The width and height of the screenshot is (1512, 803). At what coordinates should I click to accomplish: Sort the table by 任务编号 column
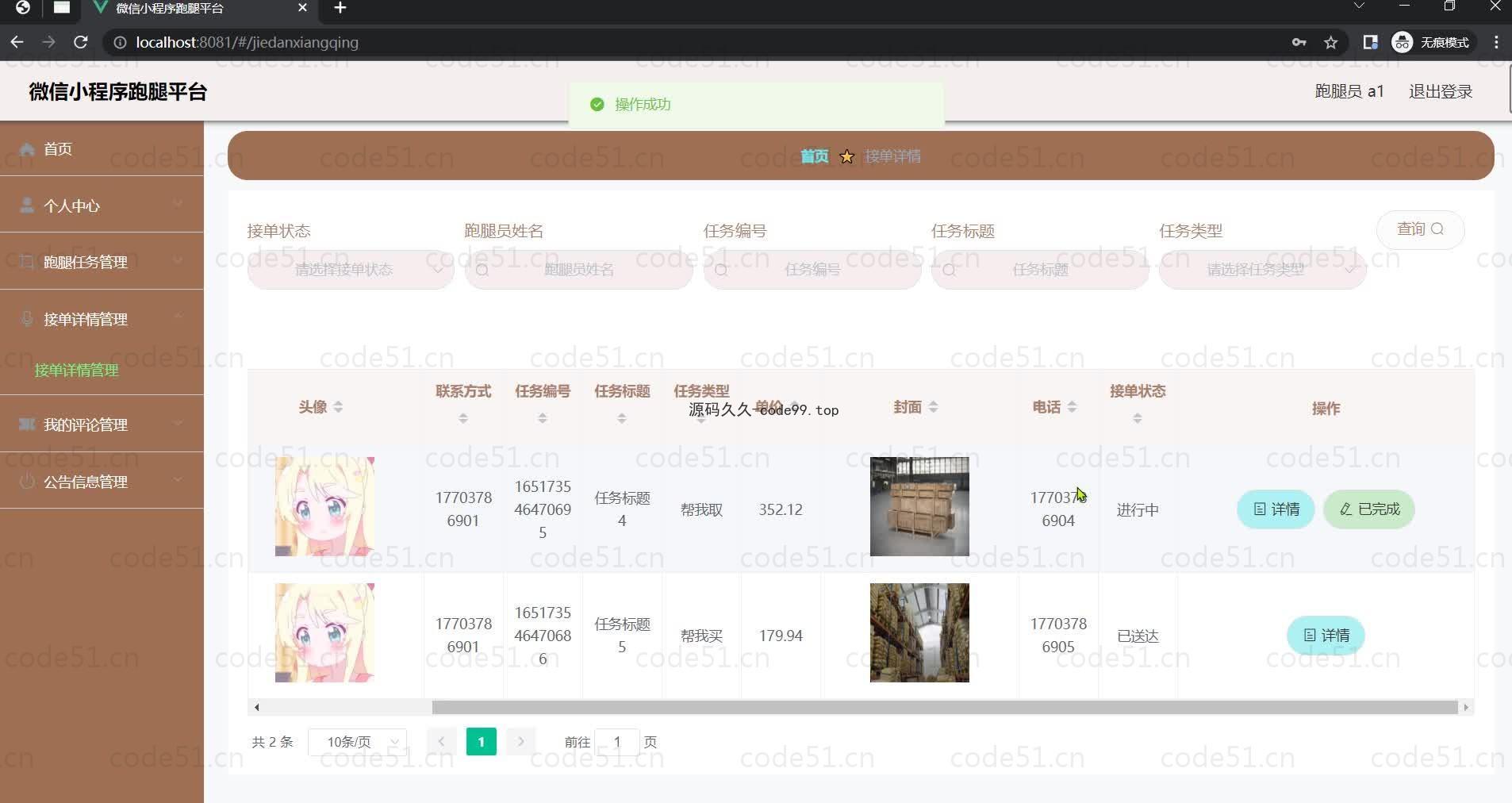pyautogui.click(x=543, y=418)
